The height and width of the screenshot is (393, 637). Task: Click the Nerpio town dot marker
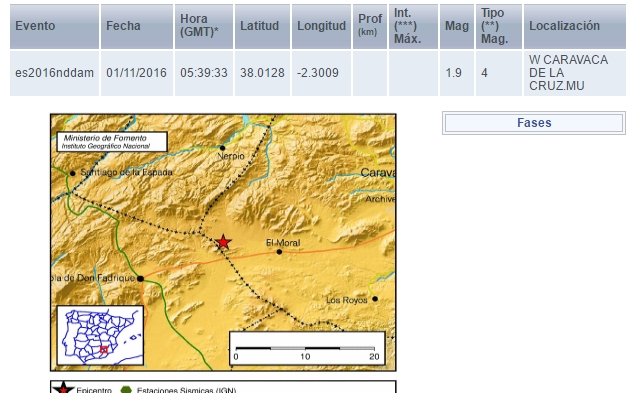point(222,148)
